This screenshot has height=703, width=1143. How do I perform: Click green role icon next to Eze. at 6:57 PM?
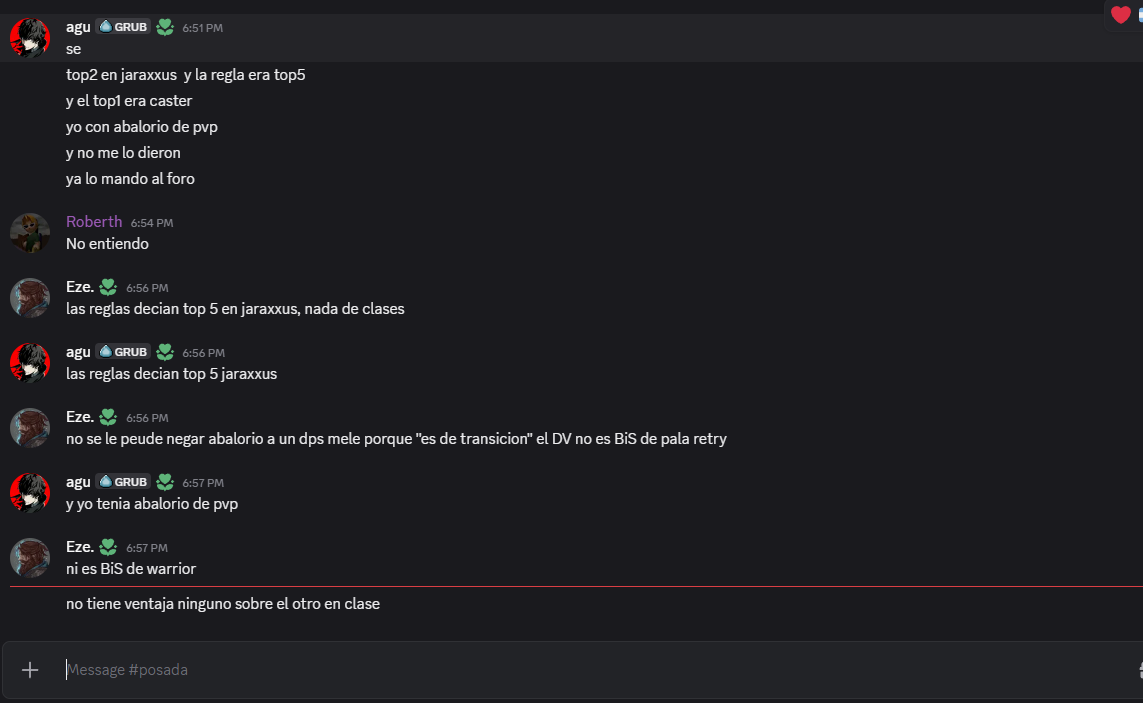pyautogui.click(x=109, y=547)
